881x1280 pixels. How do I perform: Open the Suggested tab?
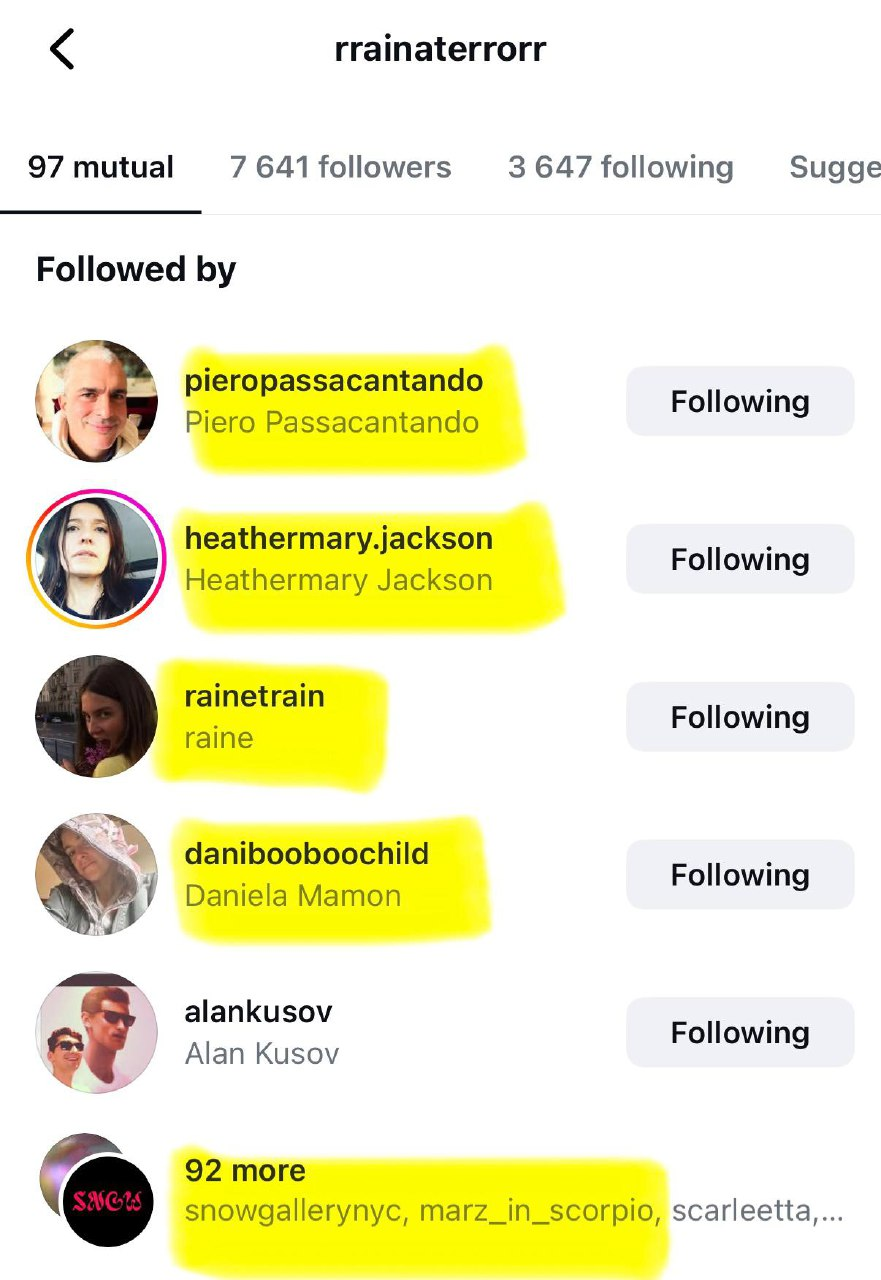coord(835,167)
